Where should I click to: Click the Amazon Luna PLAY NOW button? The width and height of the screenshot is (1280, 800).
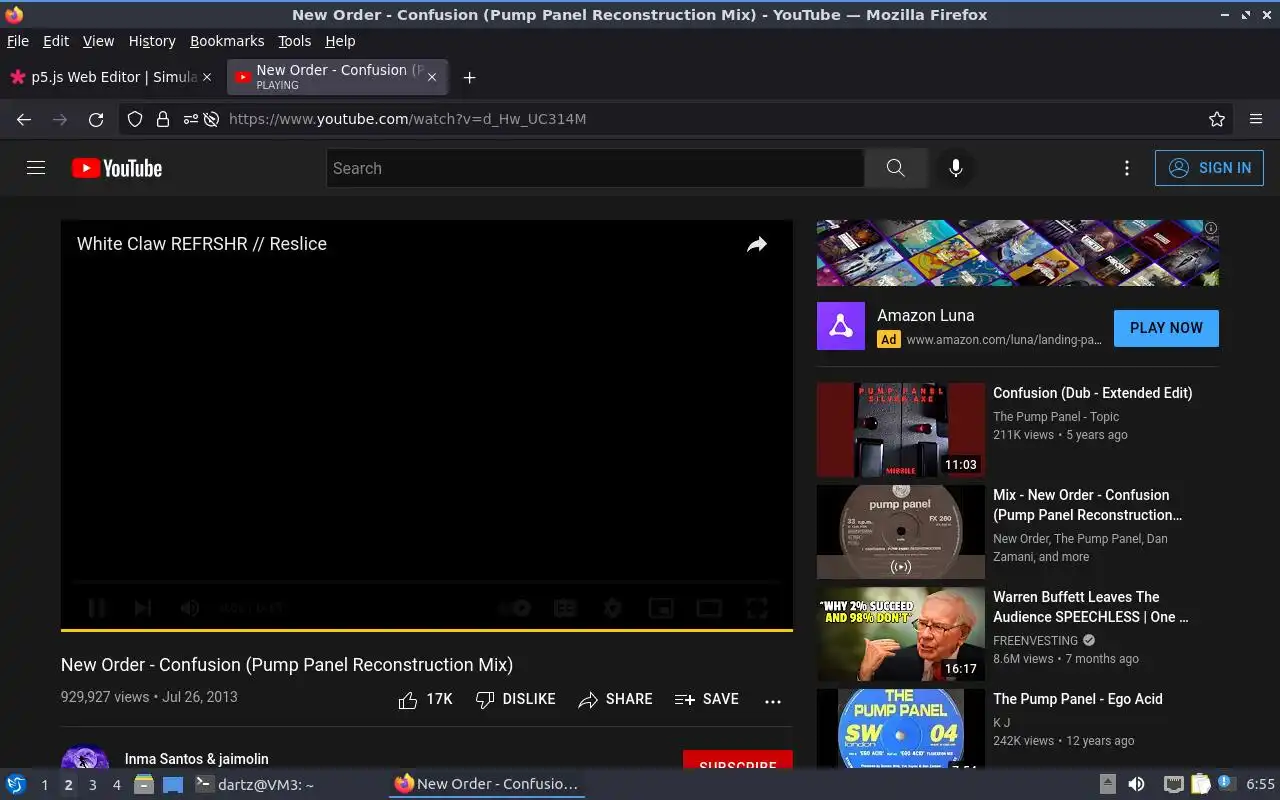pyautogui.click(x=1166, y=328)
